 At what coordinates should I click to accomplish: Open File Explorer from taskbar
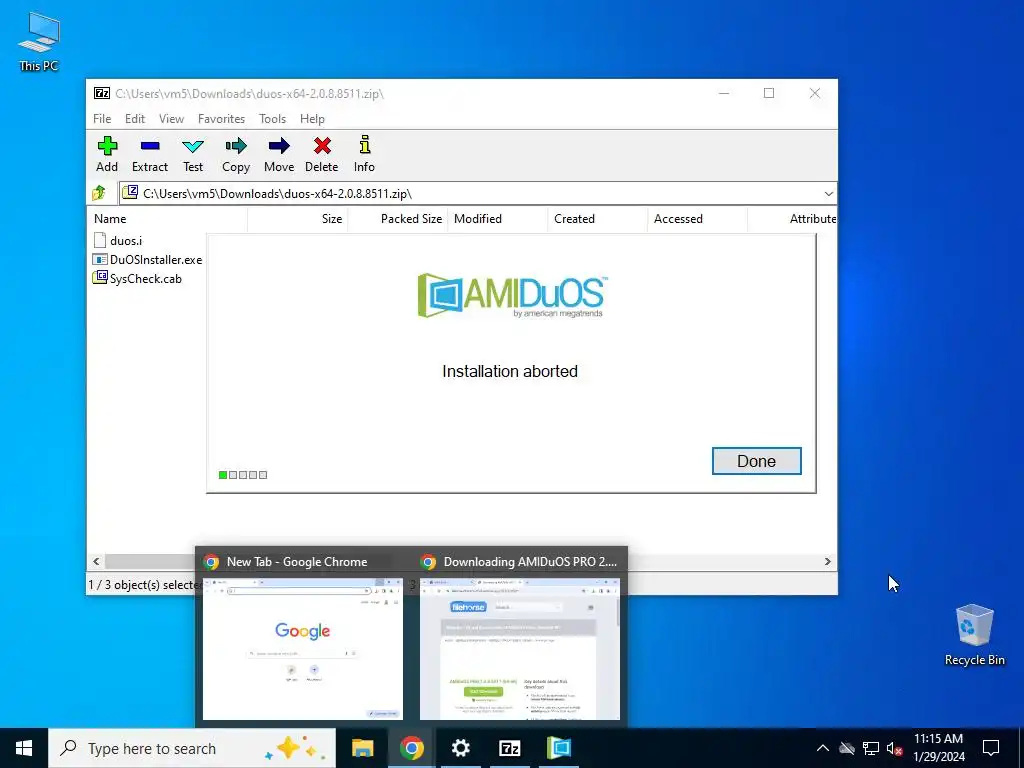click(362, 748)
